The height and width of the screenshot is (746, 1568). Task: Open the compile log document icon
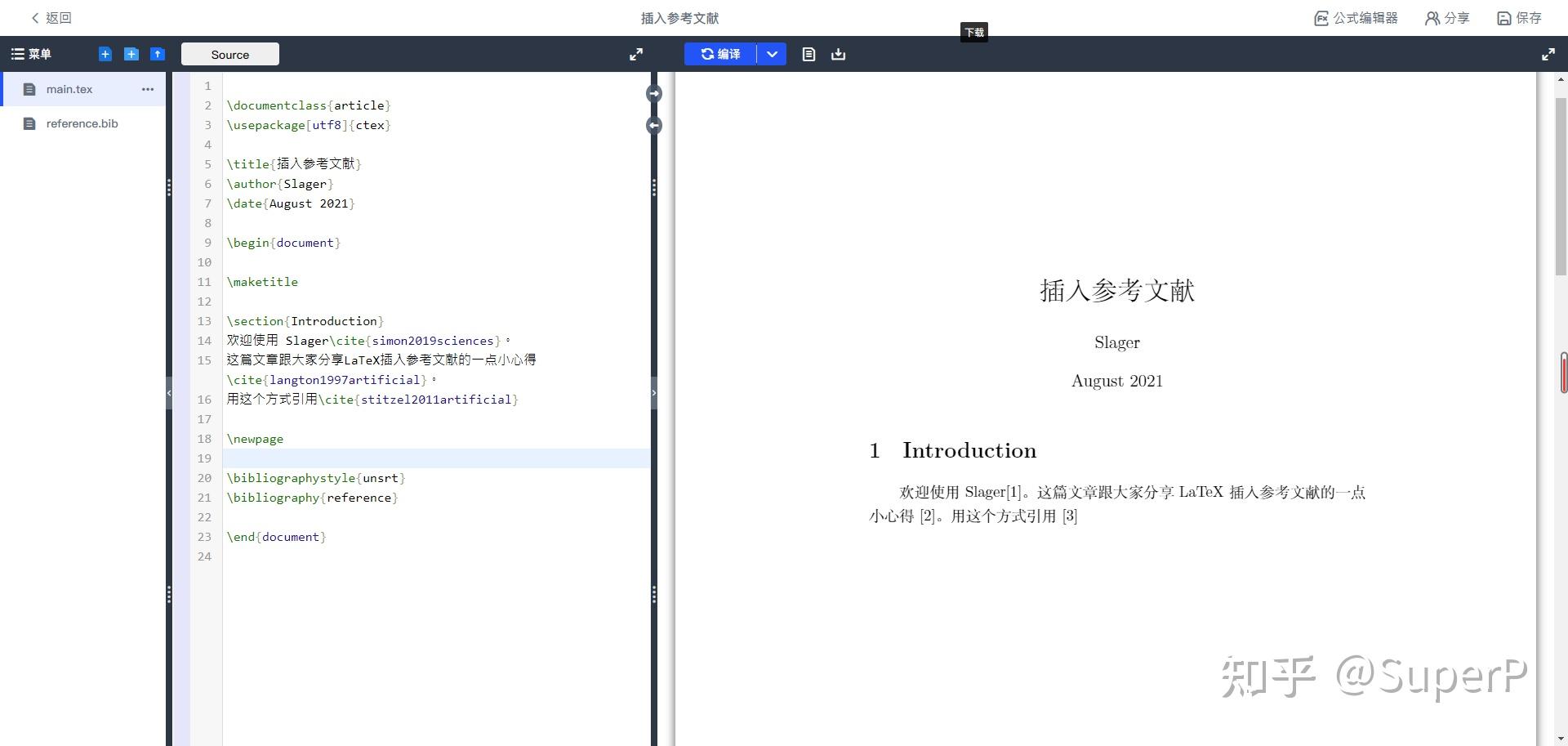(x=808, y=55)
